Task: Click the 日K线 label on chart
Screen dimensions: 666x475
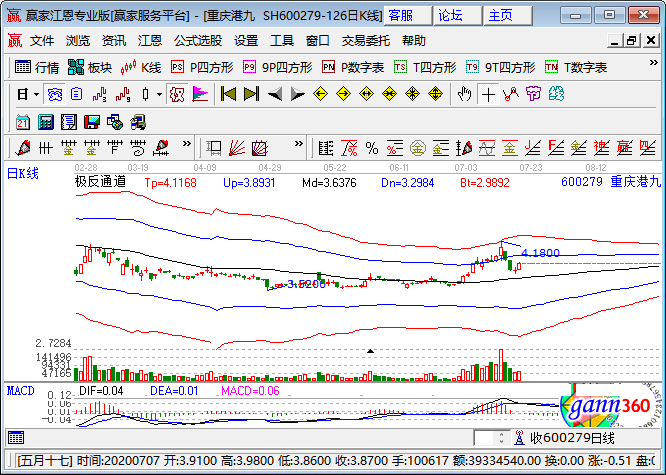Action: [23, 173]
